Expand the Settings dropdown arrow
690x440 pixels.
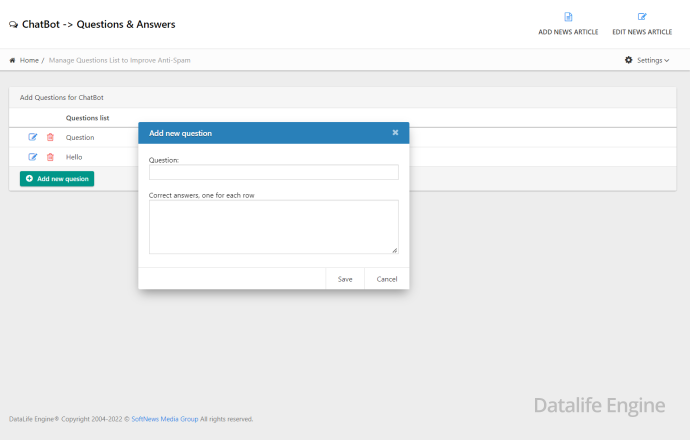click(x=667, y=60)
